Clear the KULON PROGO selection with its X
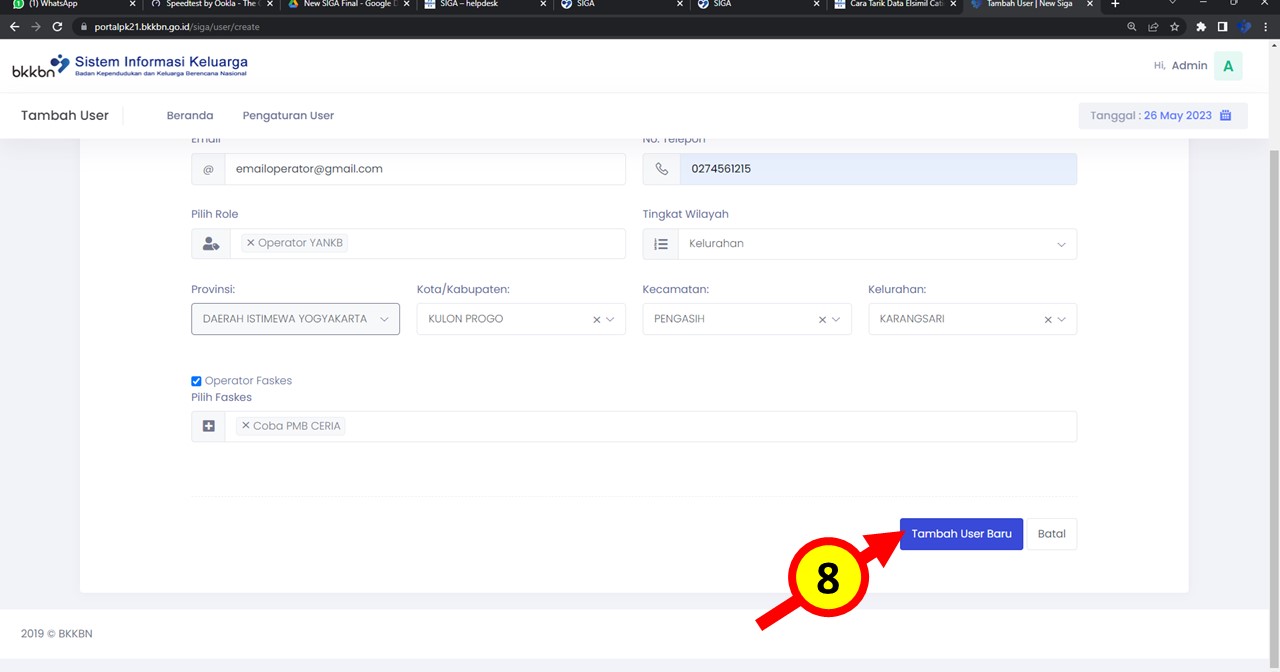The width and height of the screenshot is (1280, 672). pos(596,318)
